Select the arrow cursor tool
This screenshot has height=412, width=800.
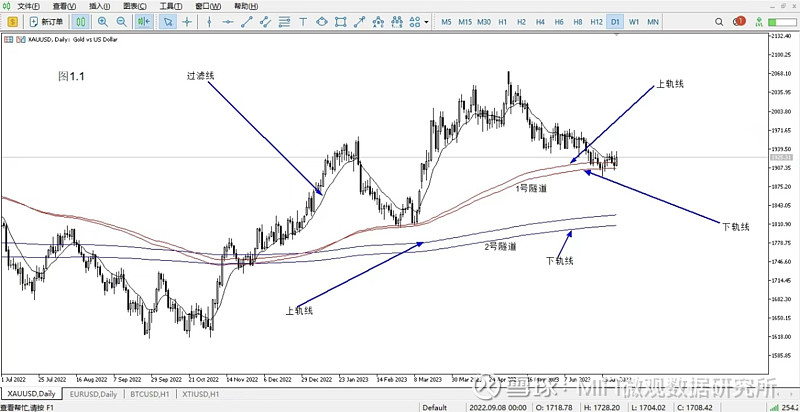coord(168,22)
